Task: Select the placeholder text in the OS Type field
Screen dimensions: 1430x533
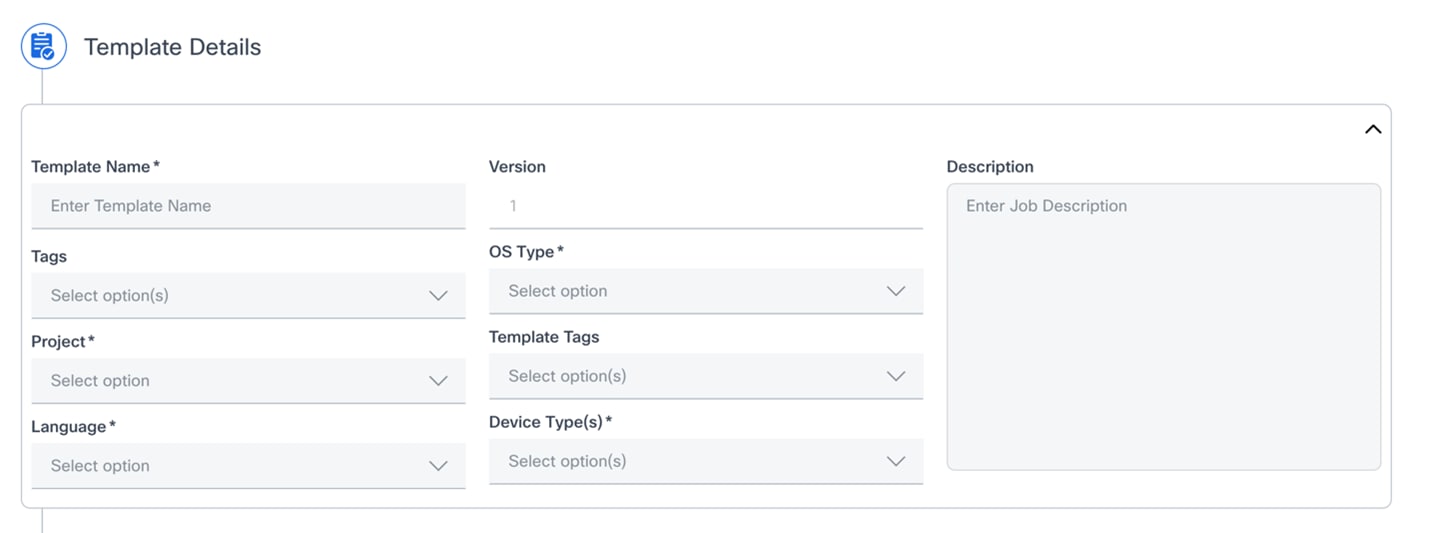Action: click(x=558, y=291)
